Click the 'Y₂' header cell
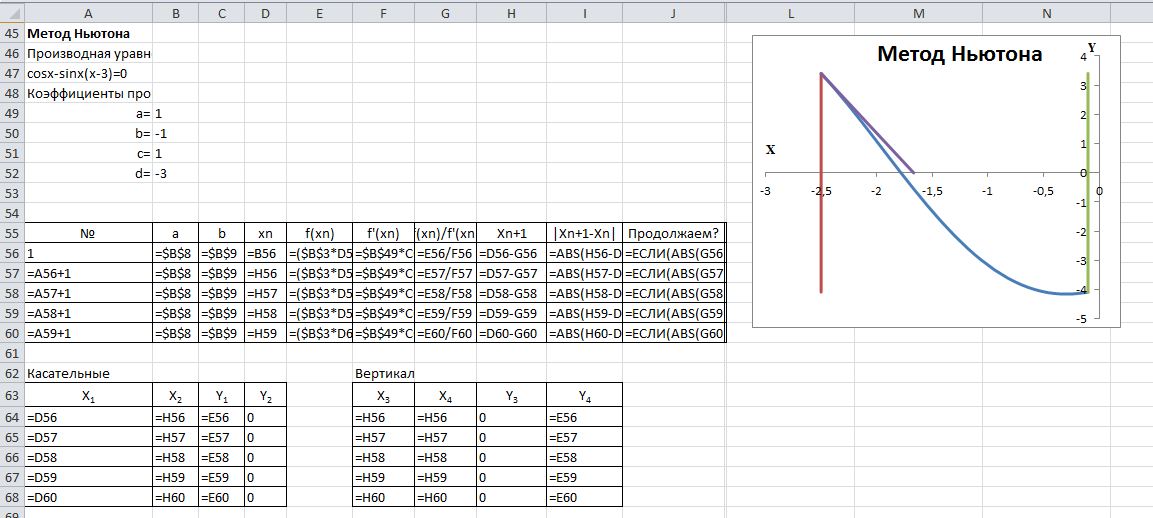 click(265, 397)
